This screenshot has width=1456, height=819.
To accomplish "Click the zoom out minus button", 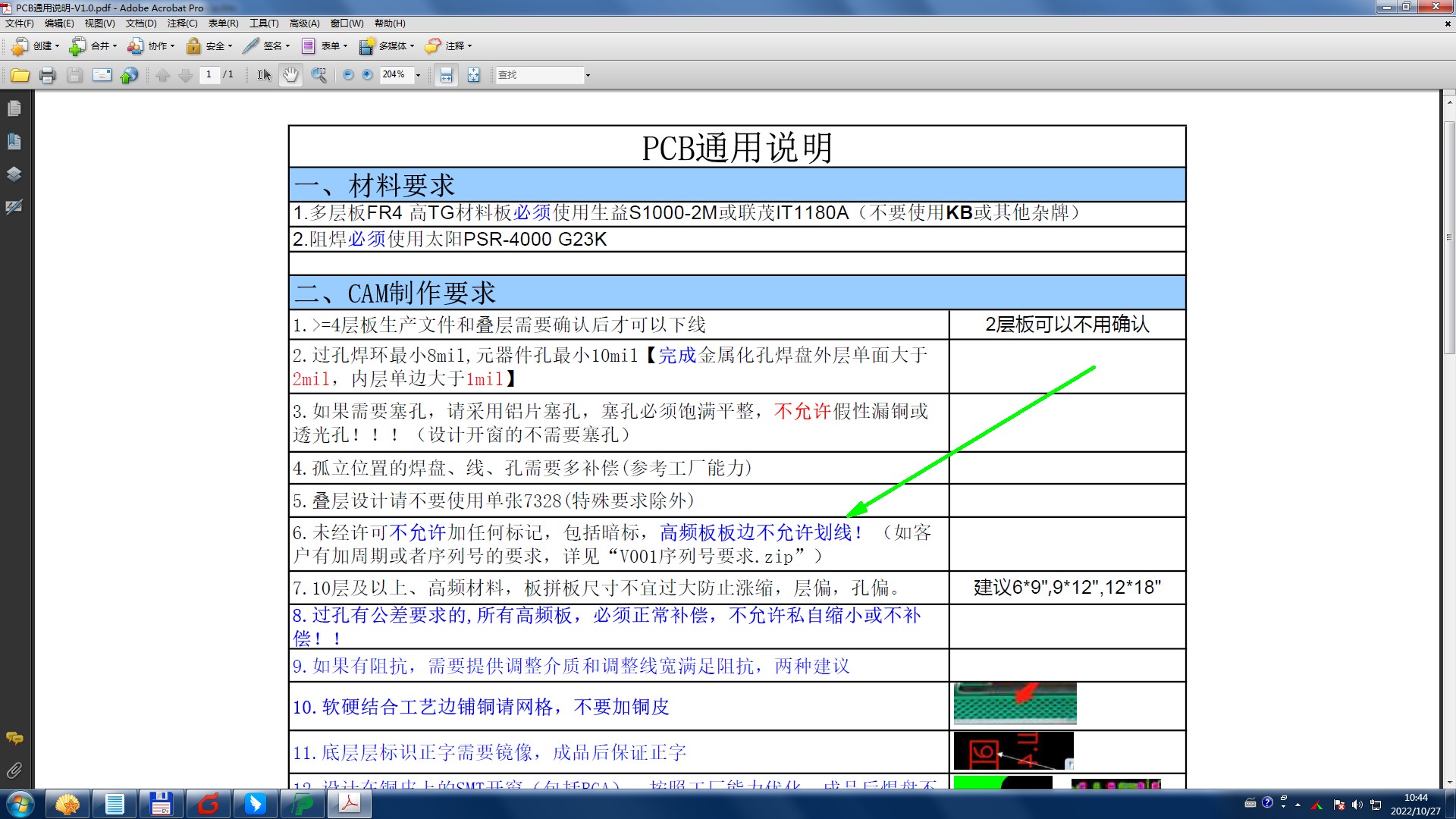I will click(348, 75).
